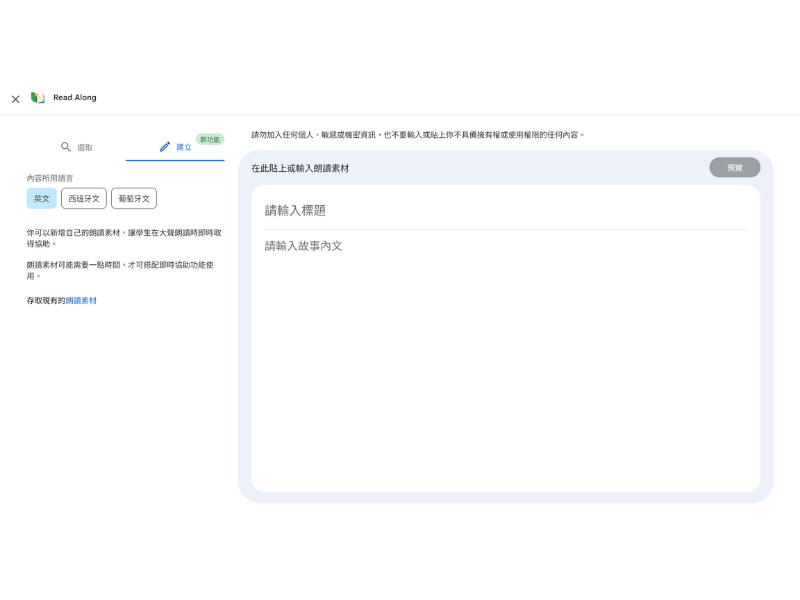Click the Read Along title text

(75, 98)
